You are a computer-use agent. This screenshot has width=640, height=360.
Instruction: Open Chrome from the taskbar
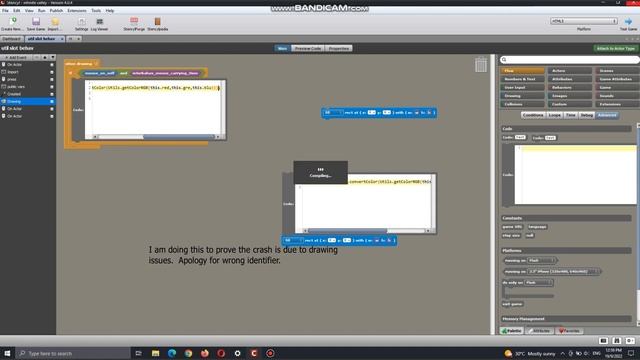188,353
